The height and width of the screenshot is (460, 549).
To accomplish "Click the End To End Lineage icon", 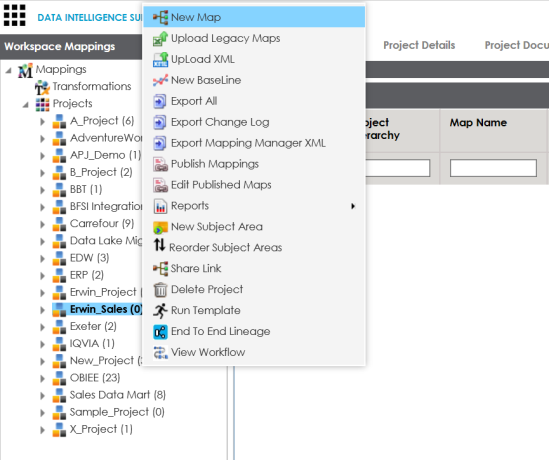I will click(x=160, y=332).
